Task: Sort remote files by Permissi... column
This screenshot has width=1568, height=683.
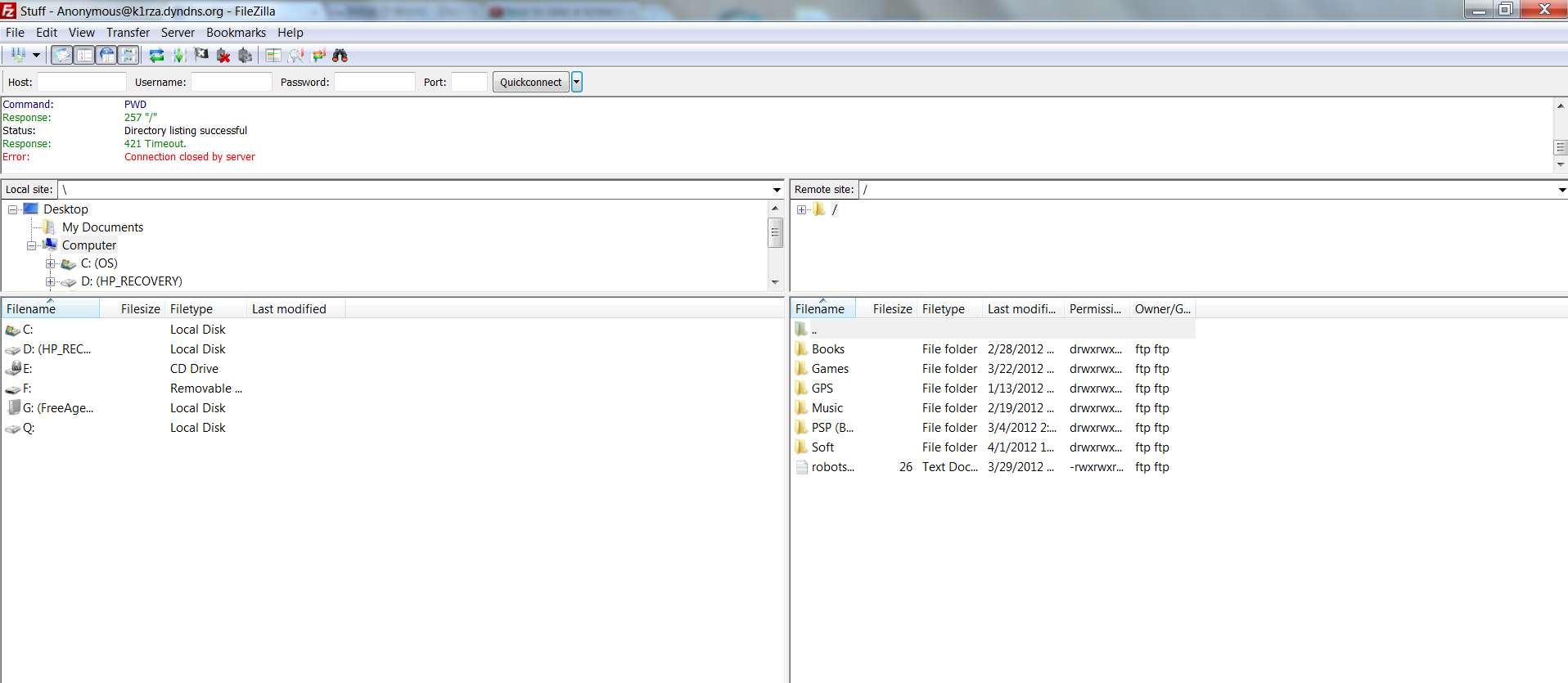Action: click(x=1097, y=308)
